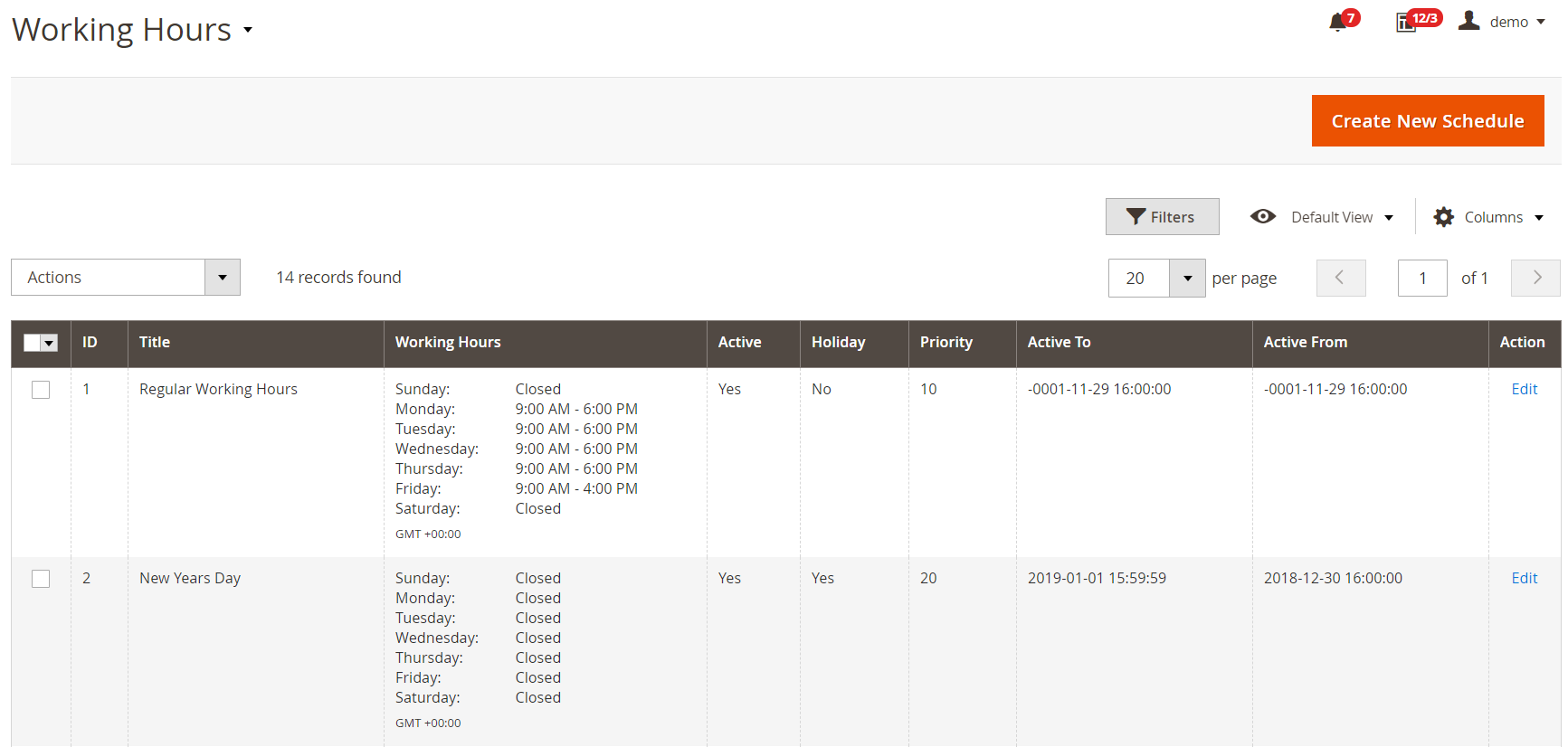Select the title 'Regular Working Hours'

click(218, 389)
